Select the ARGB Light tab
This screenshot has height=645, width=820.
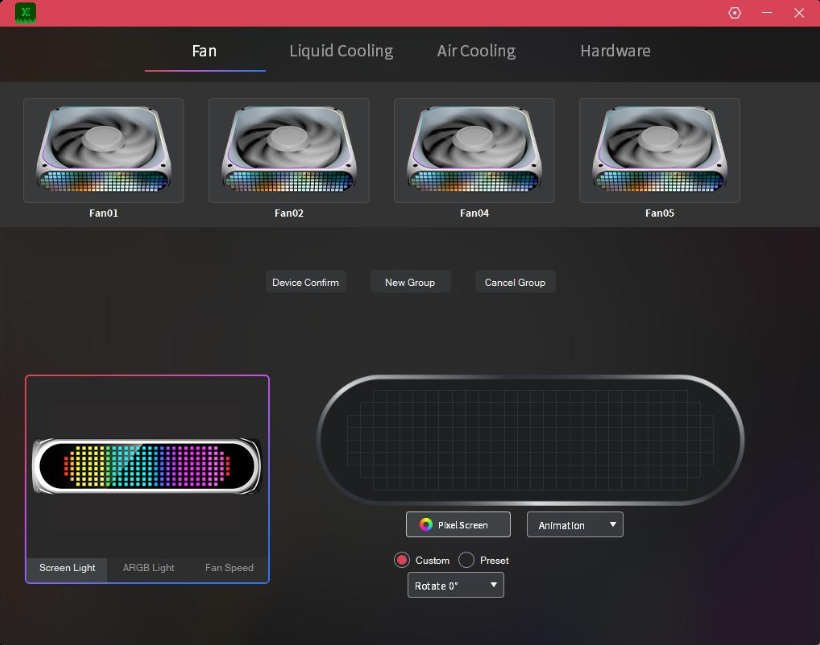pos(149,568)
